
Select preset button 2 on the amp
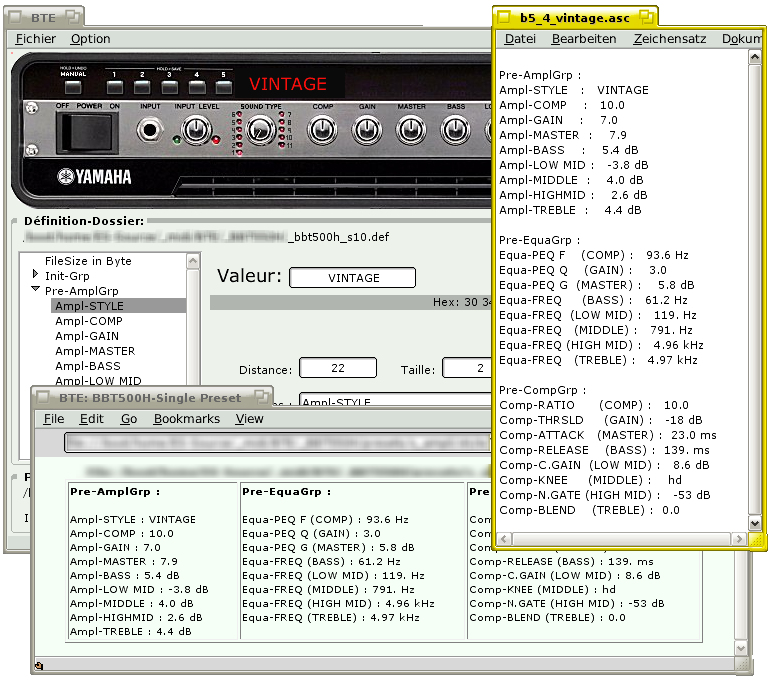pos(142,87)
